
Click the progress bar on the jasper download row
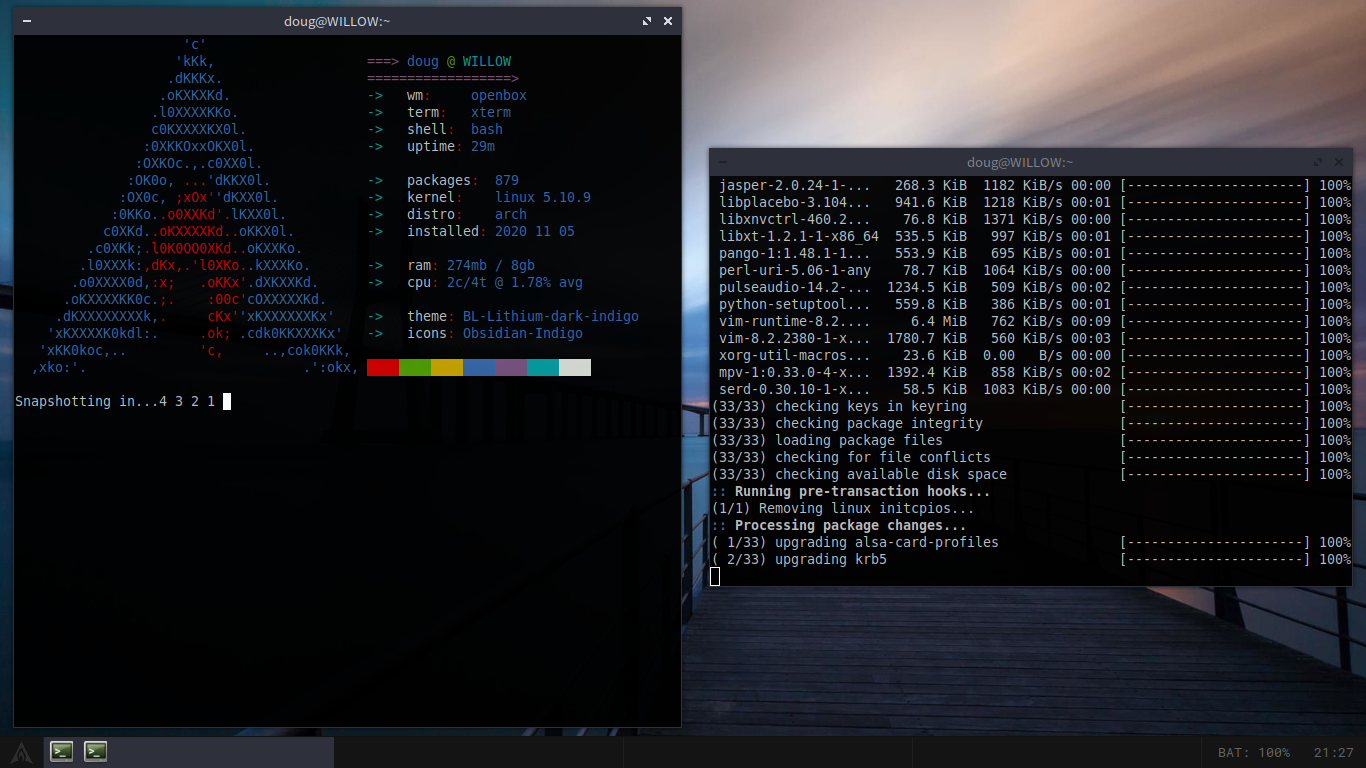click(x=1215, y=185)
